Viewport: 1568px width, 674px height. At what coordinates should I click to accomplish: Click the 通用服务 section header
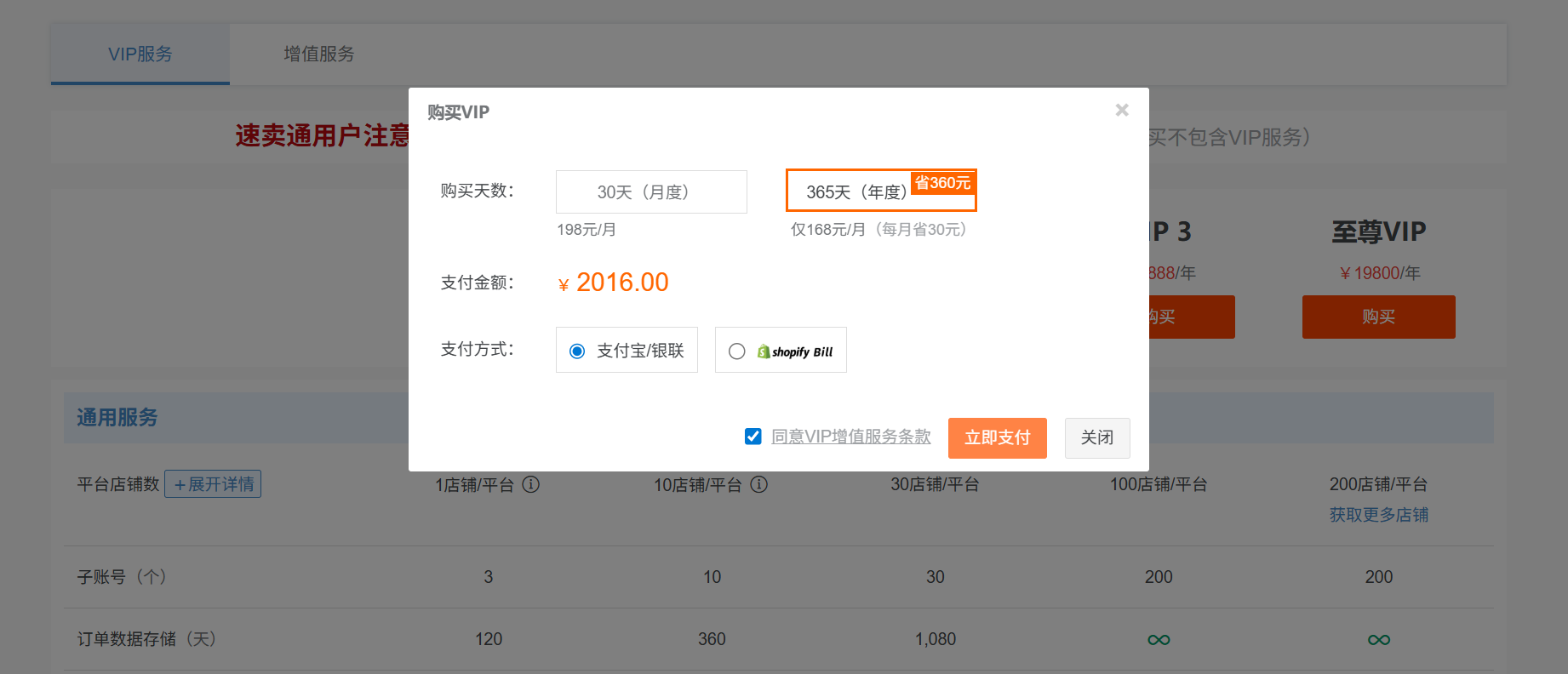point(117,418)
